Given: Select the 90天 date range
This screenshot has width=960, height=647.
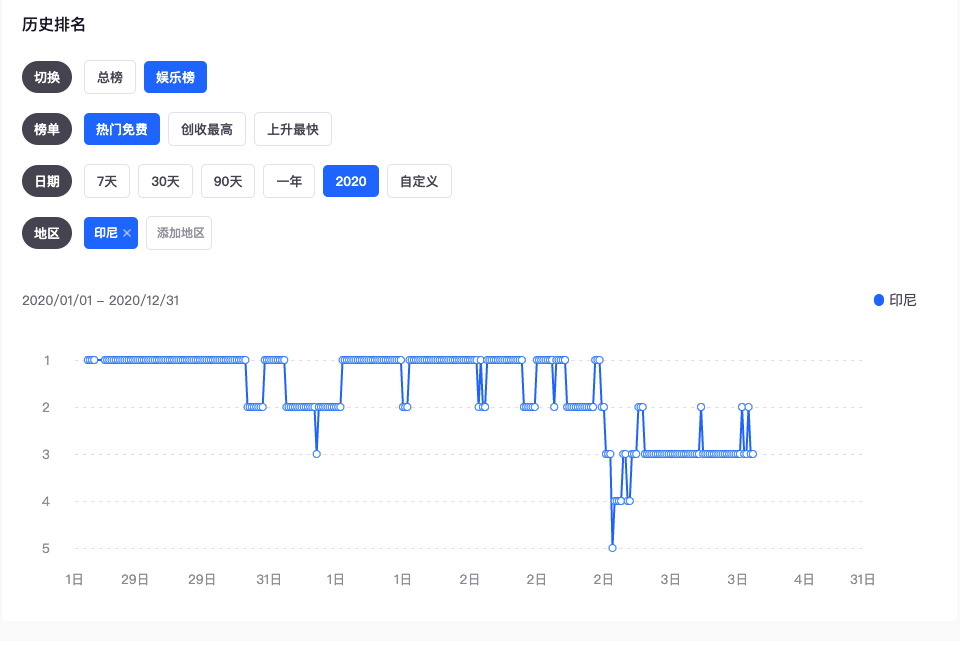Looking at the screenshot, I should [227, 180].
